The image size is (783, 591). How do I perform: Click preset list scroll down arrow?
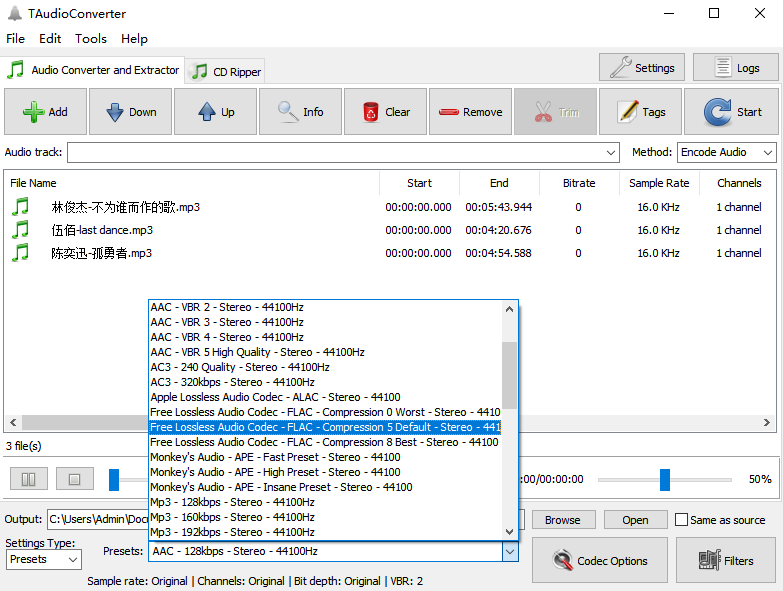point(509,532)
